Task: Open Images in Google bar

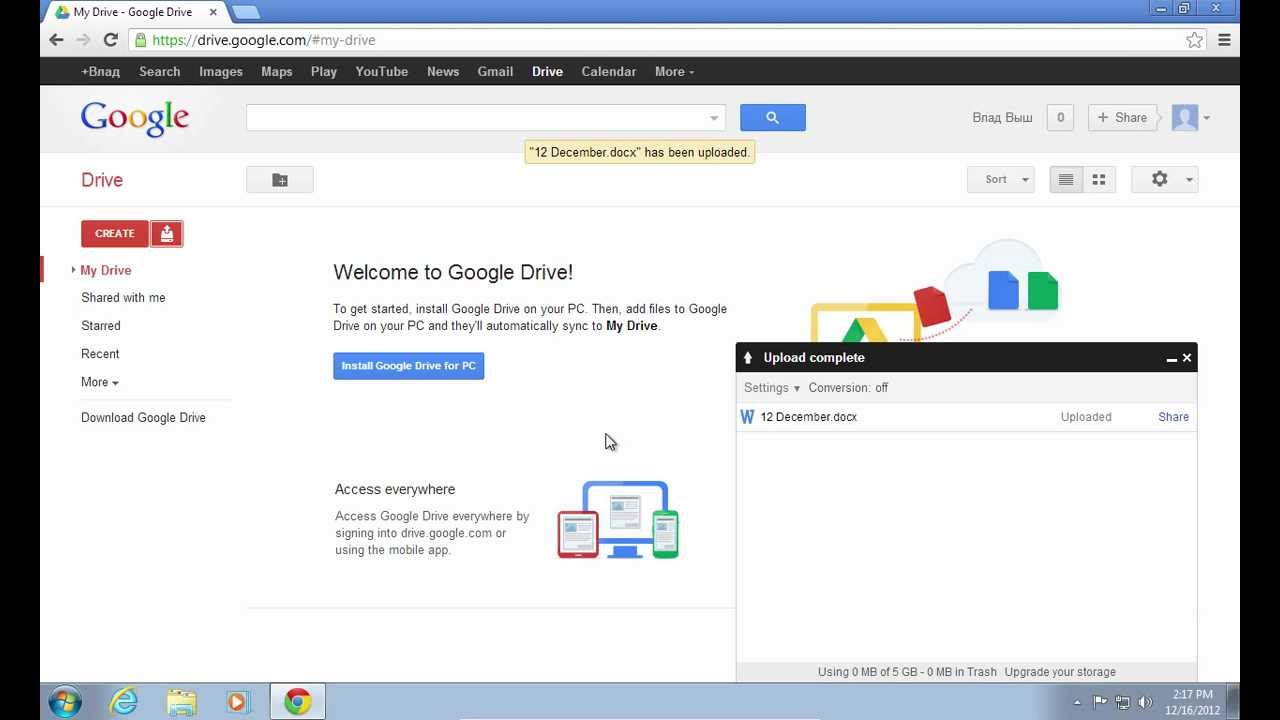Action: [x=221, y=72]
